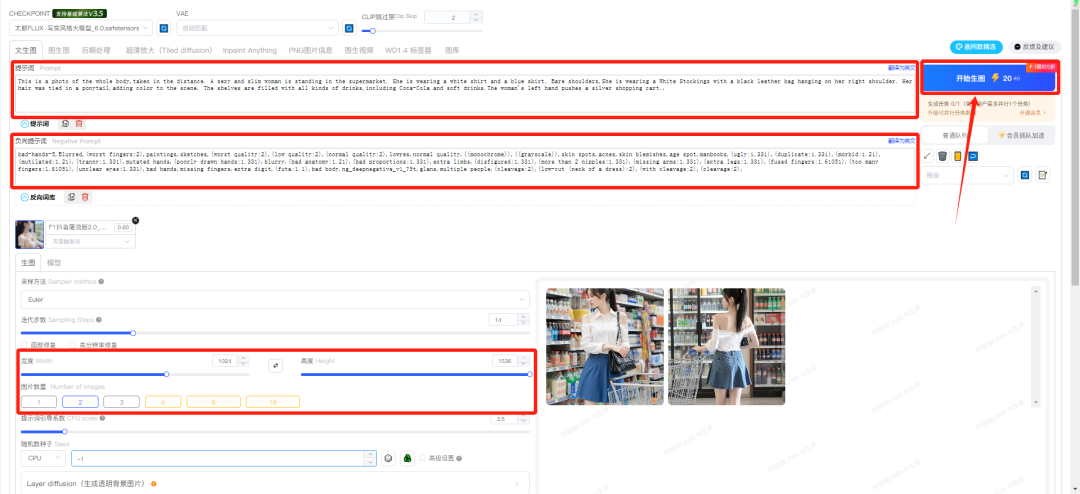
Task: Open the VAE dropdown
Action: tap(258, 28)
